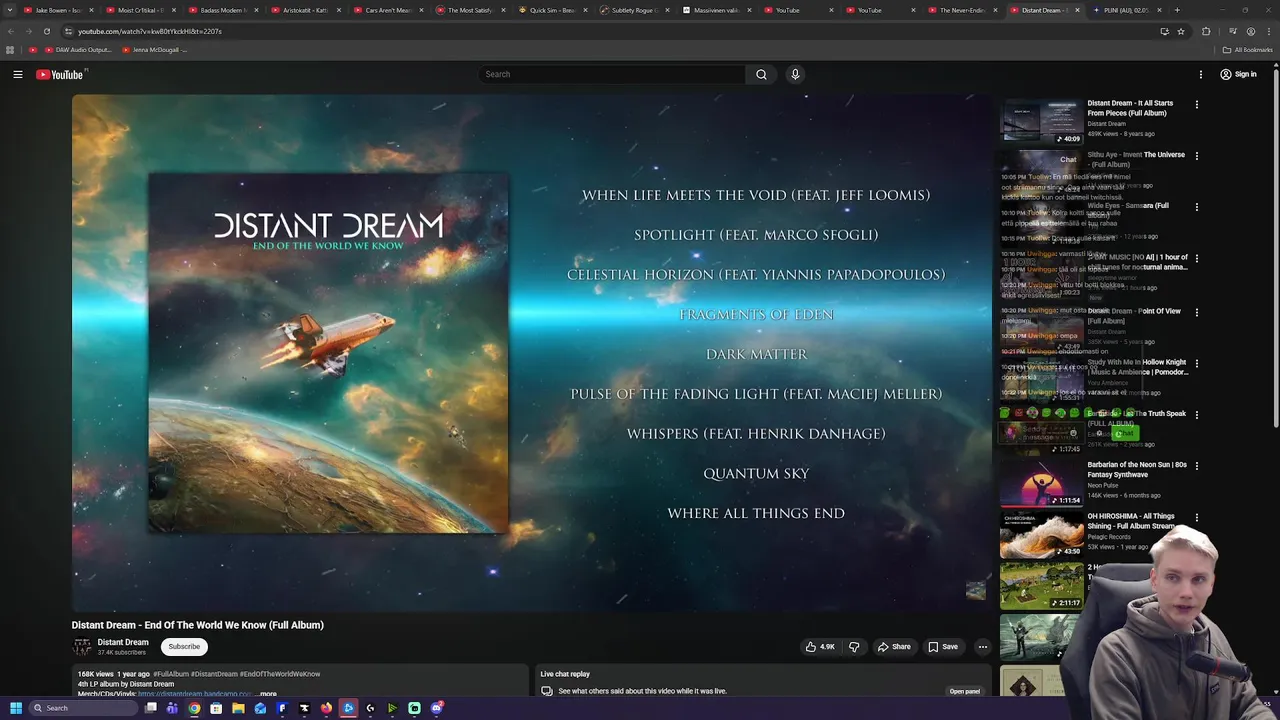Open Microsoft Store from the taskbar
This screenshot has width=1280, height=720.
216,708
